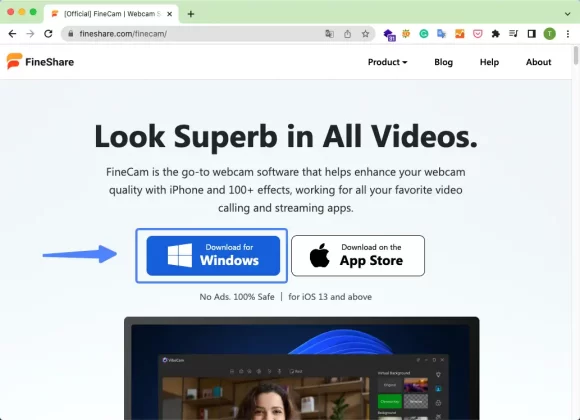Open a new tab with plus button
This screenshot has height=420, width=580.
pyautogui.click(x=191, y=14)
